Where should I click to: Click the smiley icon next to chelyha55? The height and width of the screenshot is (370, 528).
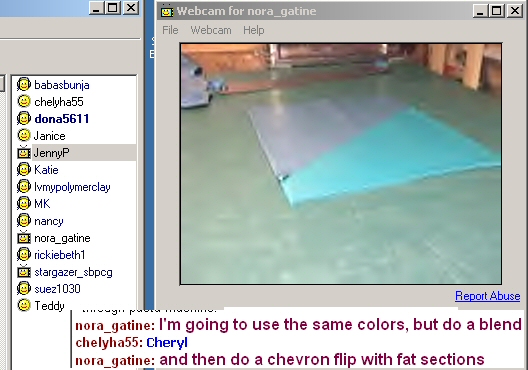(x=24, y=102)
